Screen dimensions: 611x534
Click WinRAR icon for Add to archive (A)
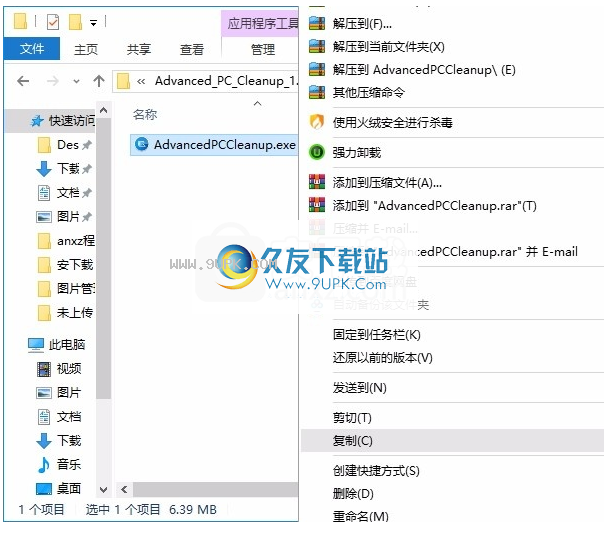(317, 182)
